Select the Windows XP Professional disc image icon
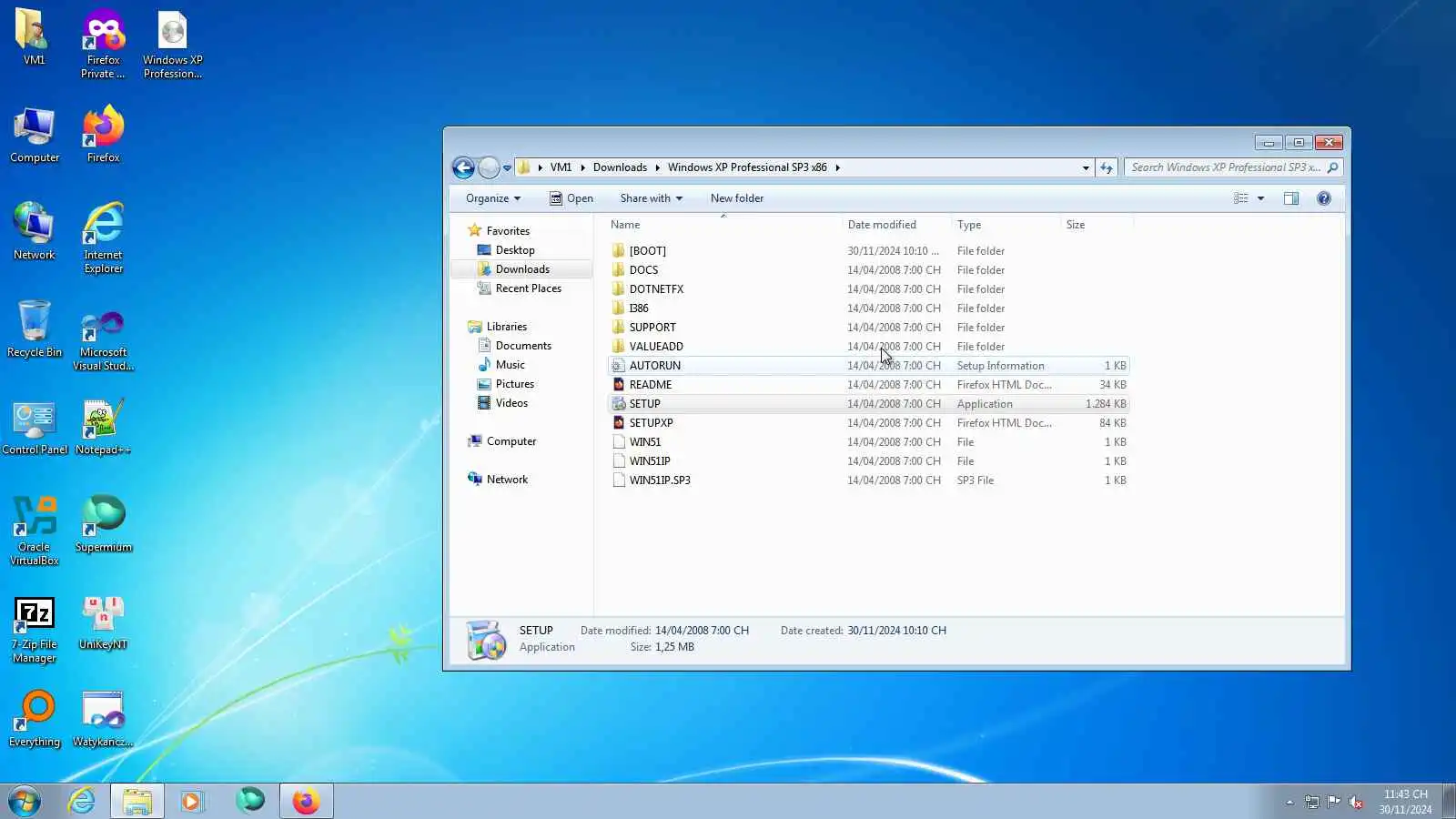Viewport: 1456px width, 819px height. click(x=173, y=44)
